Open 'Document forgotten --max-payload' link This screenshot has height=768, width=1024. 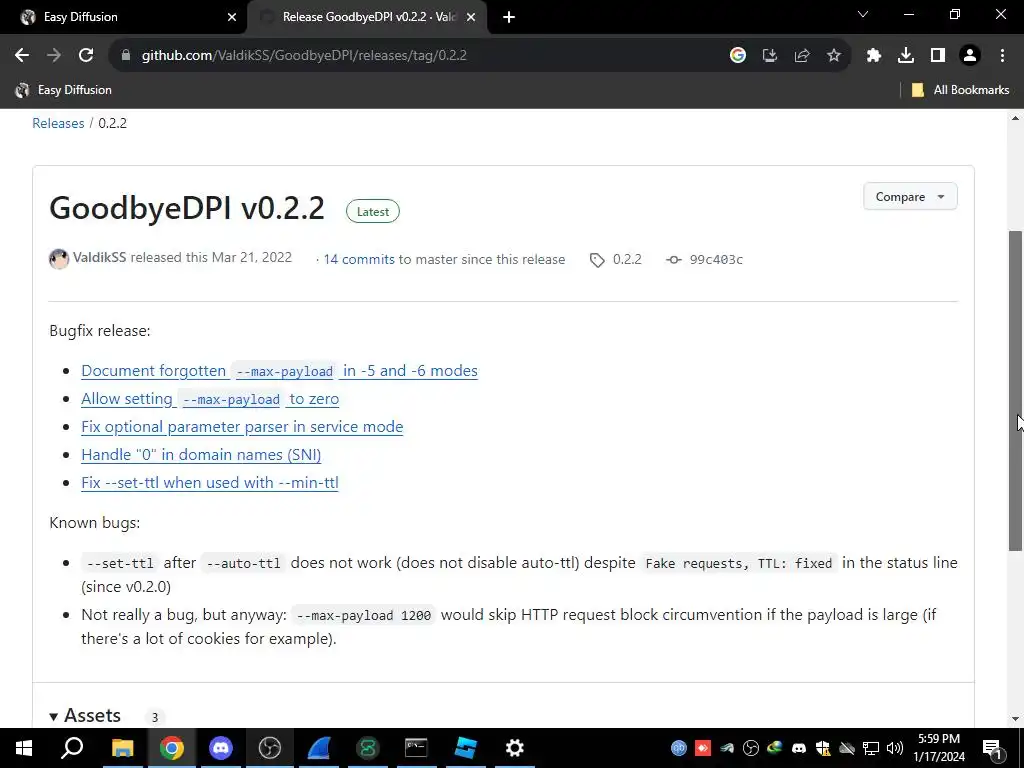(280, 371)
